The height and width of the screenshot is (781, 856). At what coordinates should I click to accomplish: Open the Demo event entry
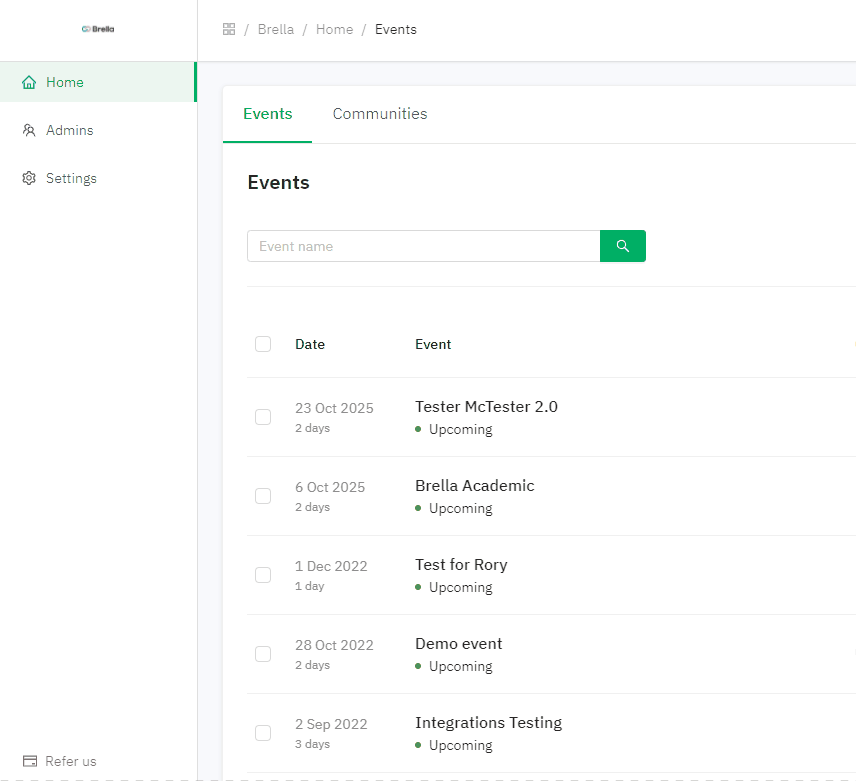tap(459, 644)
